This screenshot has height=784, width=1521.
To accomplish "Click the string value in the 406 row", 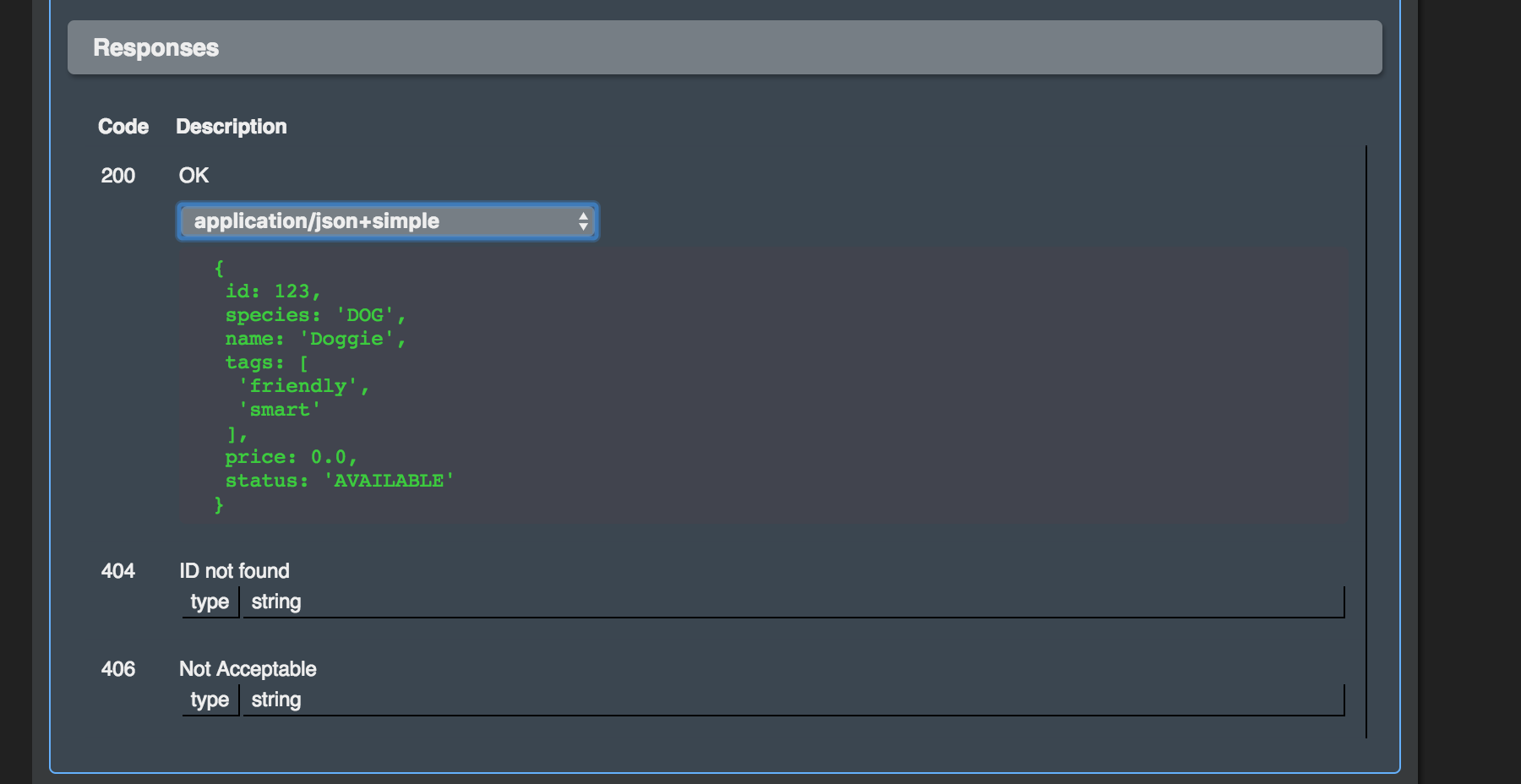I will [276, 700].
